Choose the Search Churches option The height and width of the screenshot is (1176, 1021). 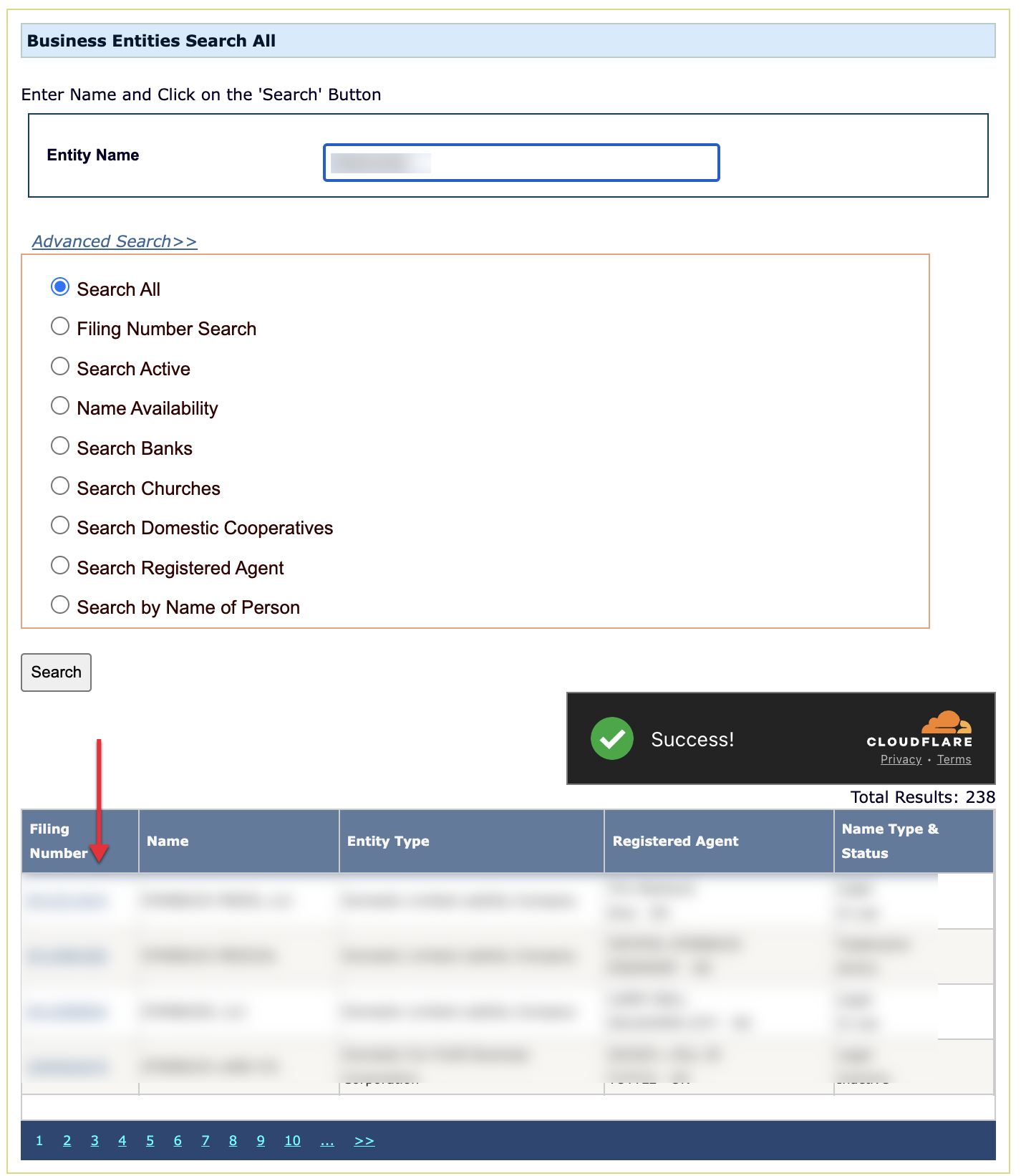(60, 486)
